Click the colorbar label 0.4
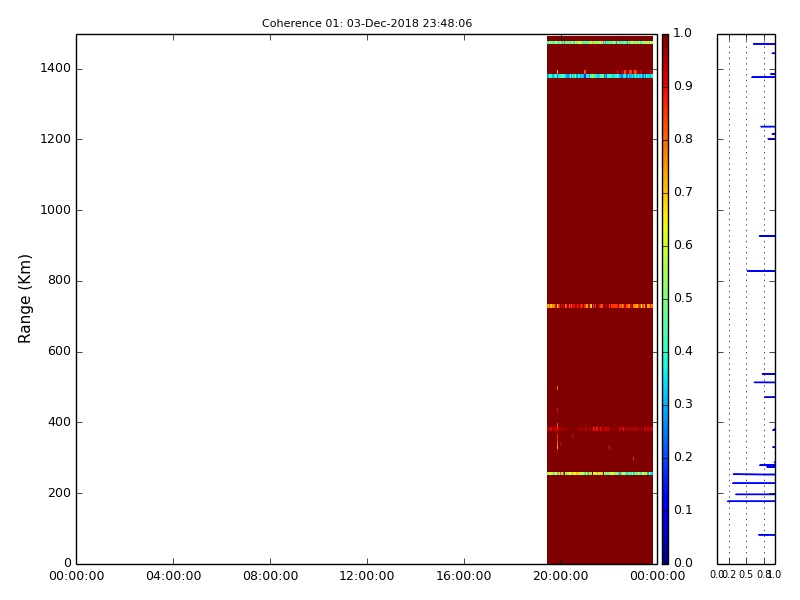Viewport: 800px width, 600px height. pyautogui.click(x=683, y=351)
